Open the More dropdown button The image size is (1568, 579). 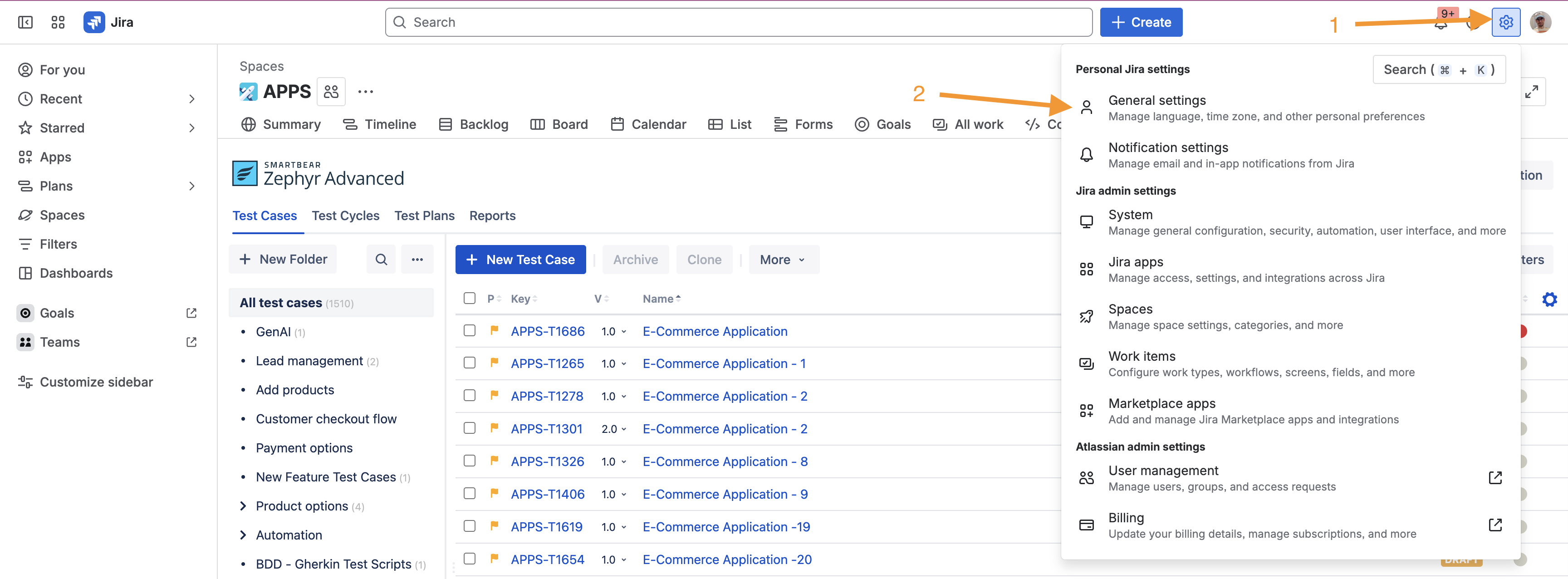[x=783, y=260]
